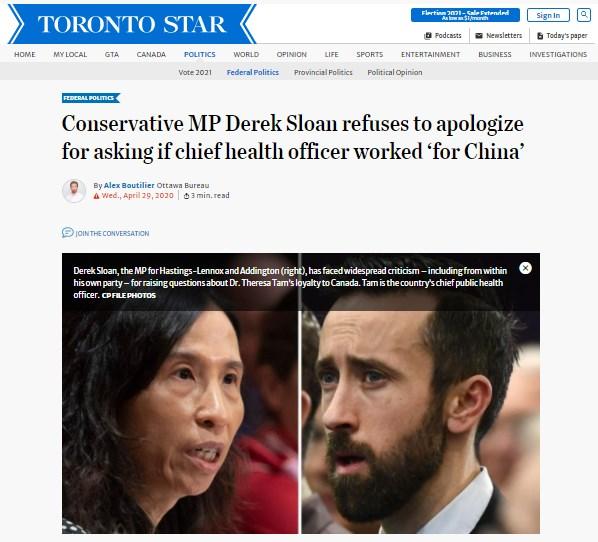Open Newsletters envelope icon
Image resolution: width=598 pixels, height=542 pixels.
coord(479,35)
